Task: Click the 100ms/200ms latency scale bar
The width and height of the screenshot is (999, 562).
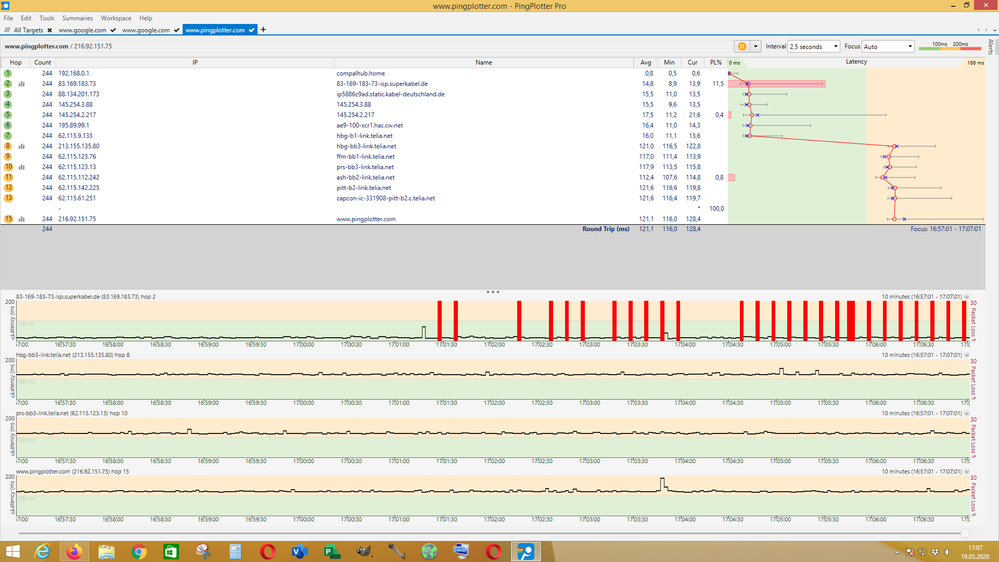Action: pos(952,46)
